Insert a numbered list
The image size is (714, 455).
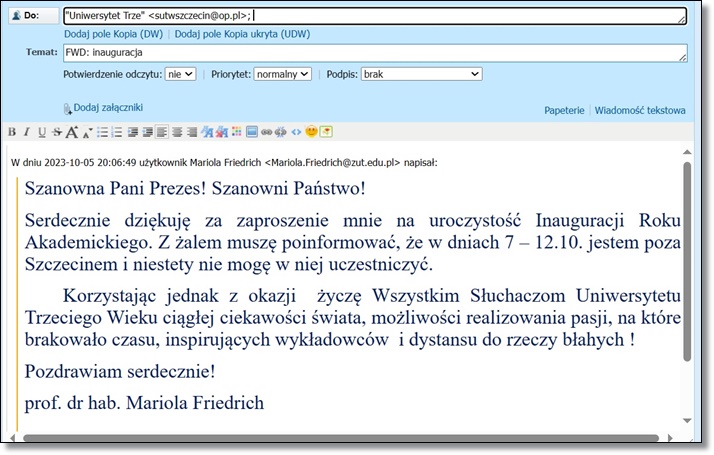pos(117,132)
